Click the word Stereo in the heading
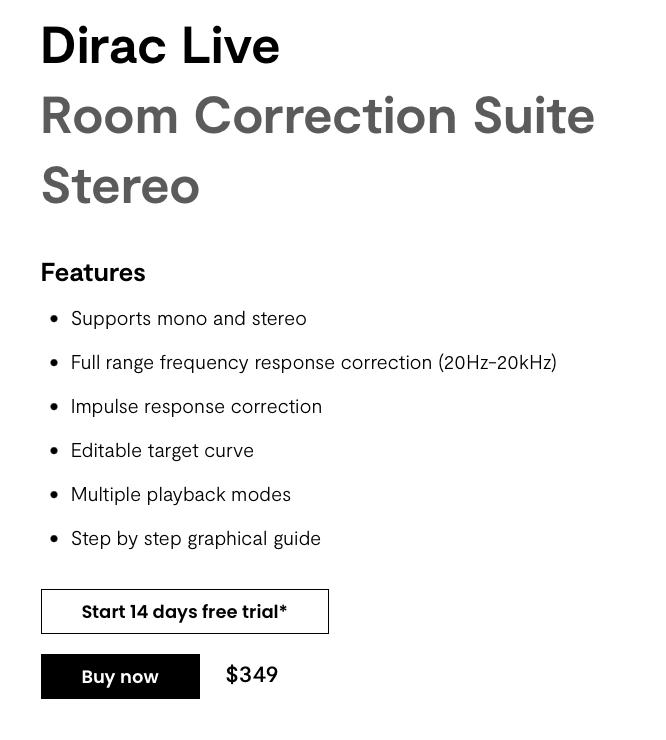 click(x=120, y=186)
